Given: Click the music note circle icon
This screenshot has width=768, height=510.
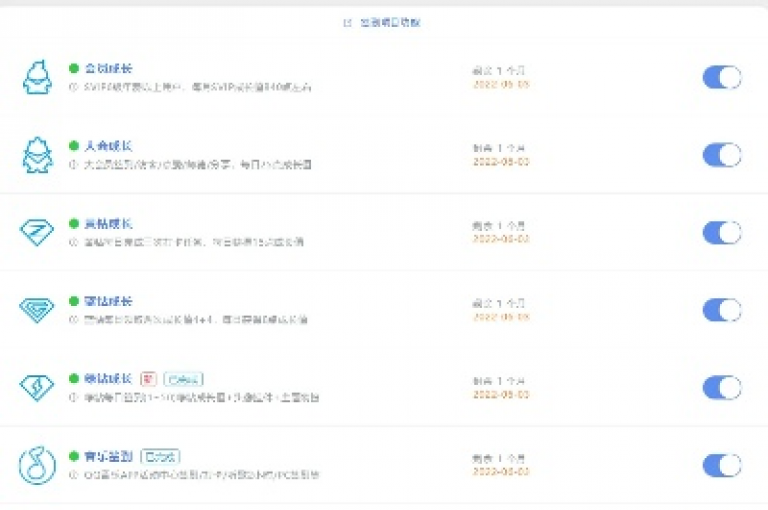Looking at the screenshot, I should (x=37, y=465).
